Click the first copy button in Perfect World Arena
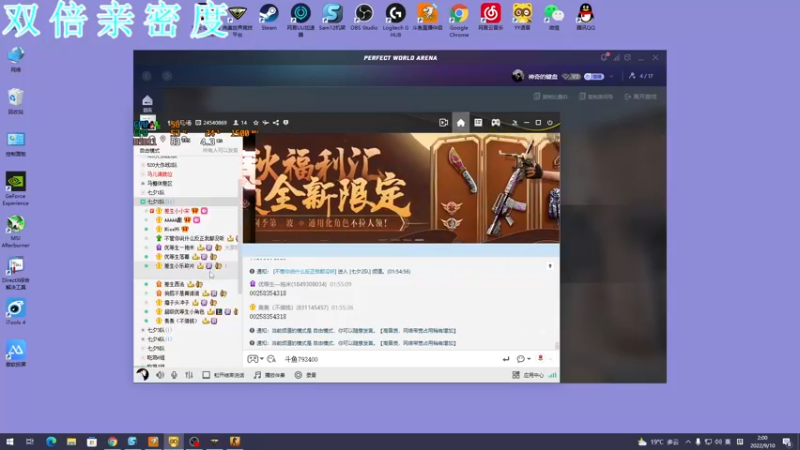The width and height of the screenshot is (800, 450). 550,96
